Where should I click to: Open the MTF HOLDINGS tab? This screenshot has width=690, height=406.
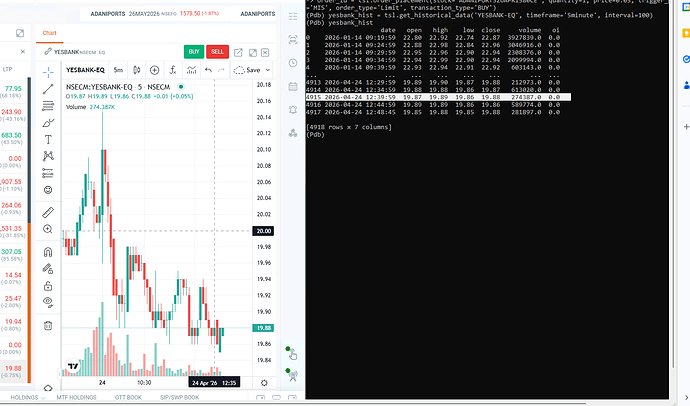coord(77,398)
